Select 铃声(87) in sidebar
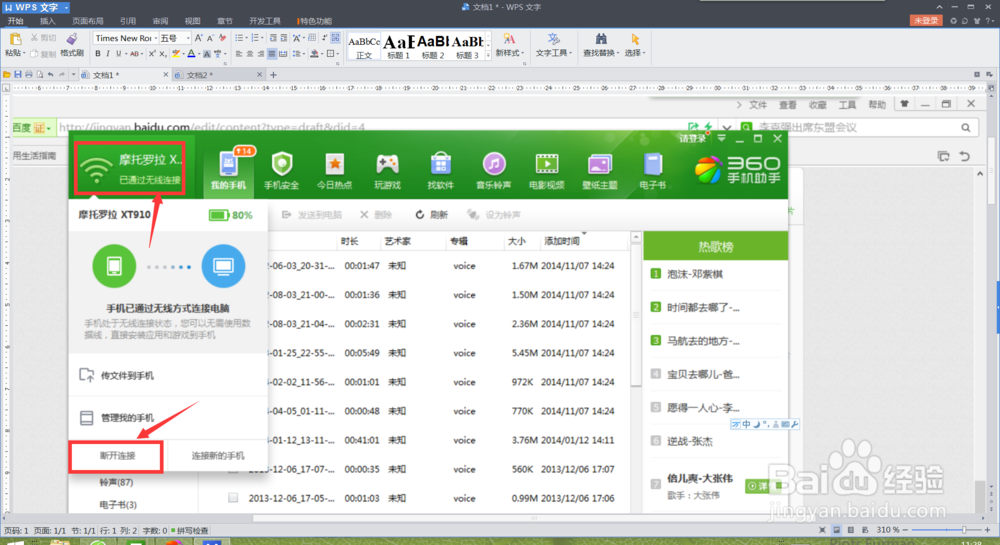 click(x=116, y=482)
